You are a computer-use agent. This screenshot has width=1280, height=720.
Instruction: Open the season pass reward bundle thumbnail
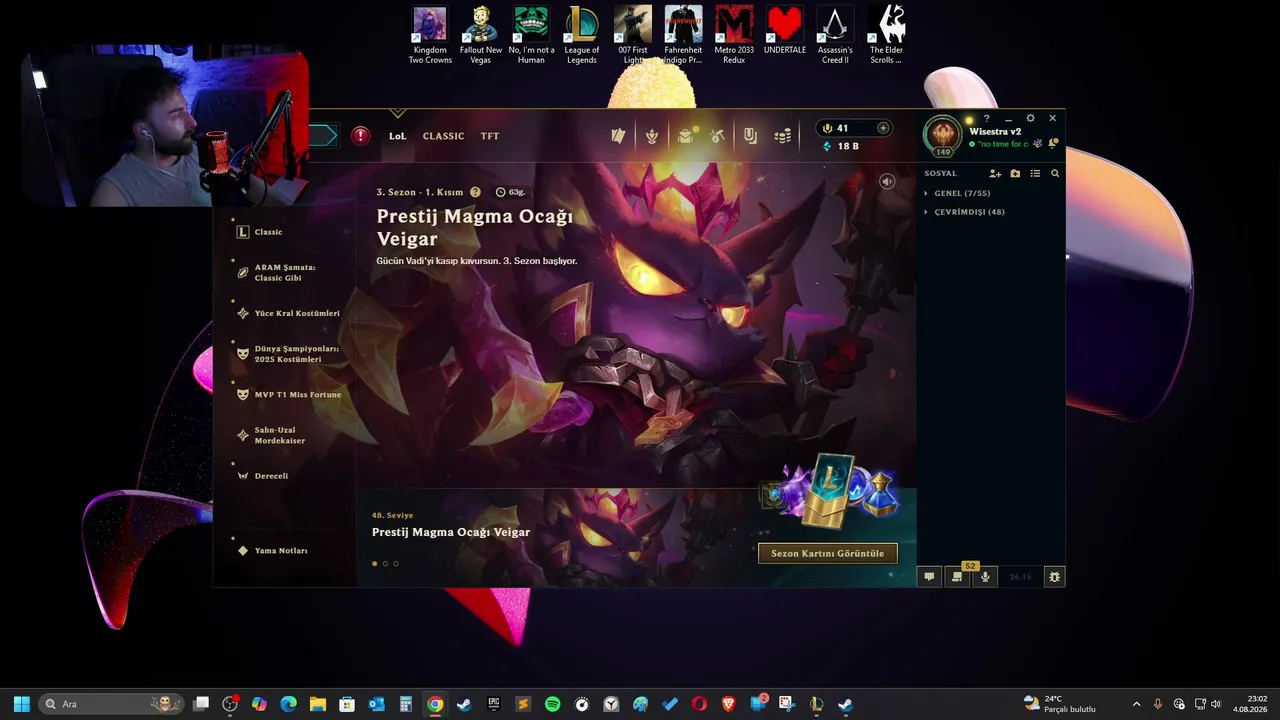[831, 492]
